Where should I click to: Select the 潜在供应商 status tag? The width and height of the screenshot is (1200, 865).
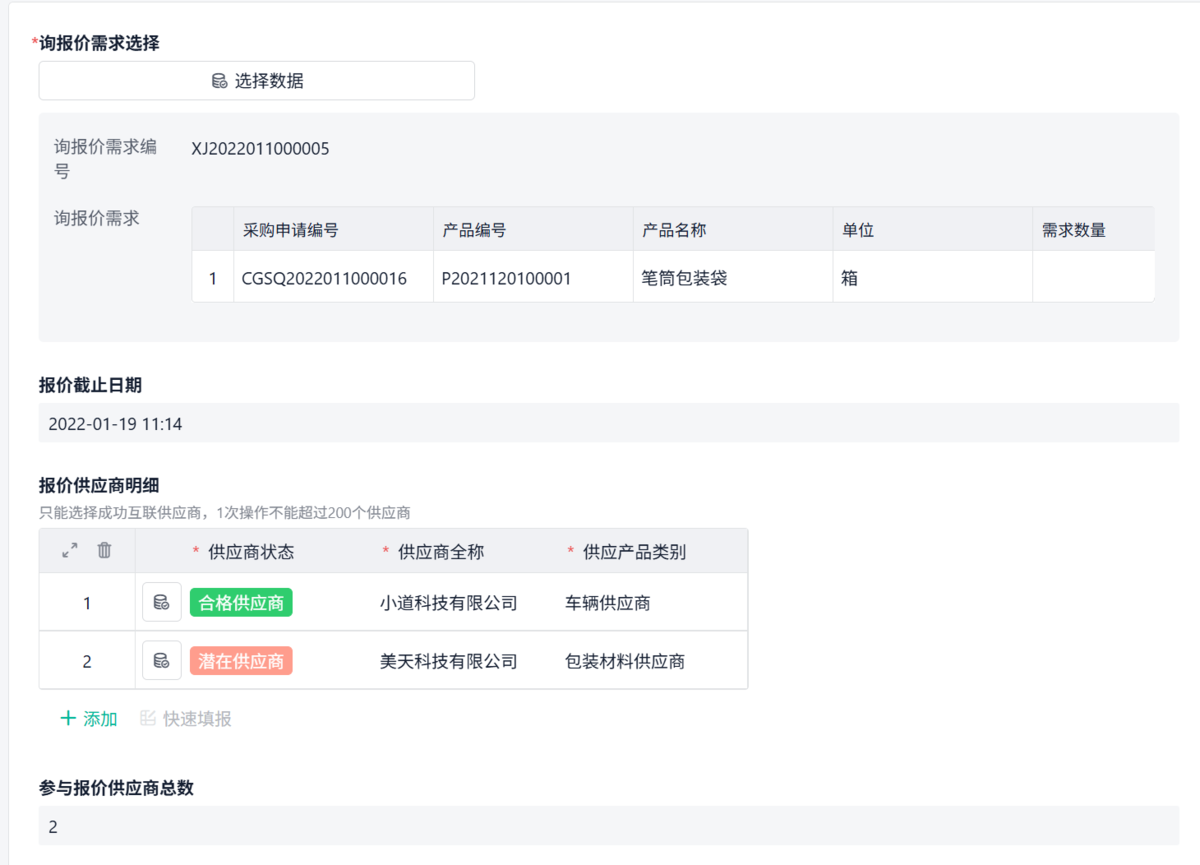point(241,661)
